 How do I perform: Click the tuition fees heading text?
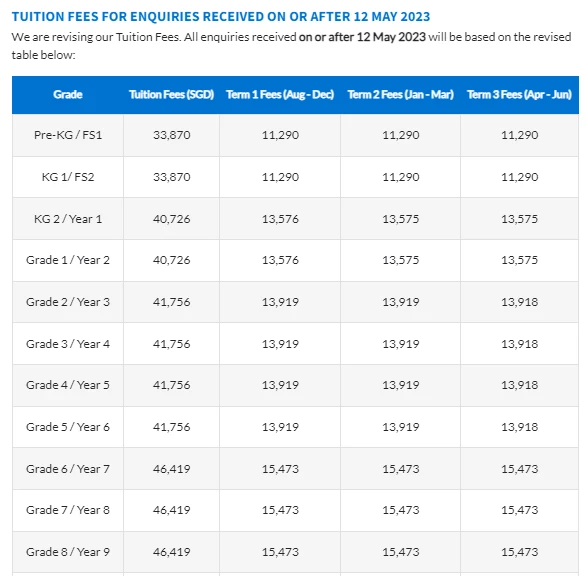click(221, 17)
